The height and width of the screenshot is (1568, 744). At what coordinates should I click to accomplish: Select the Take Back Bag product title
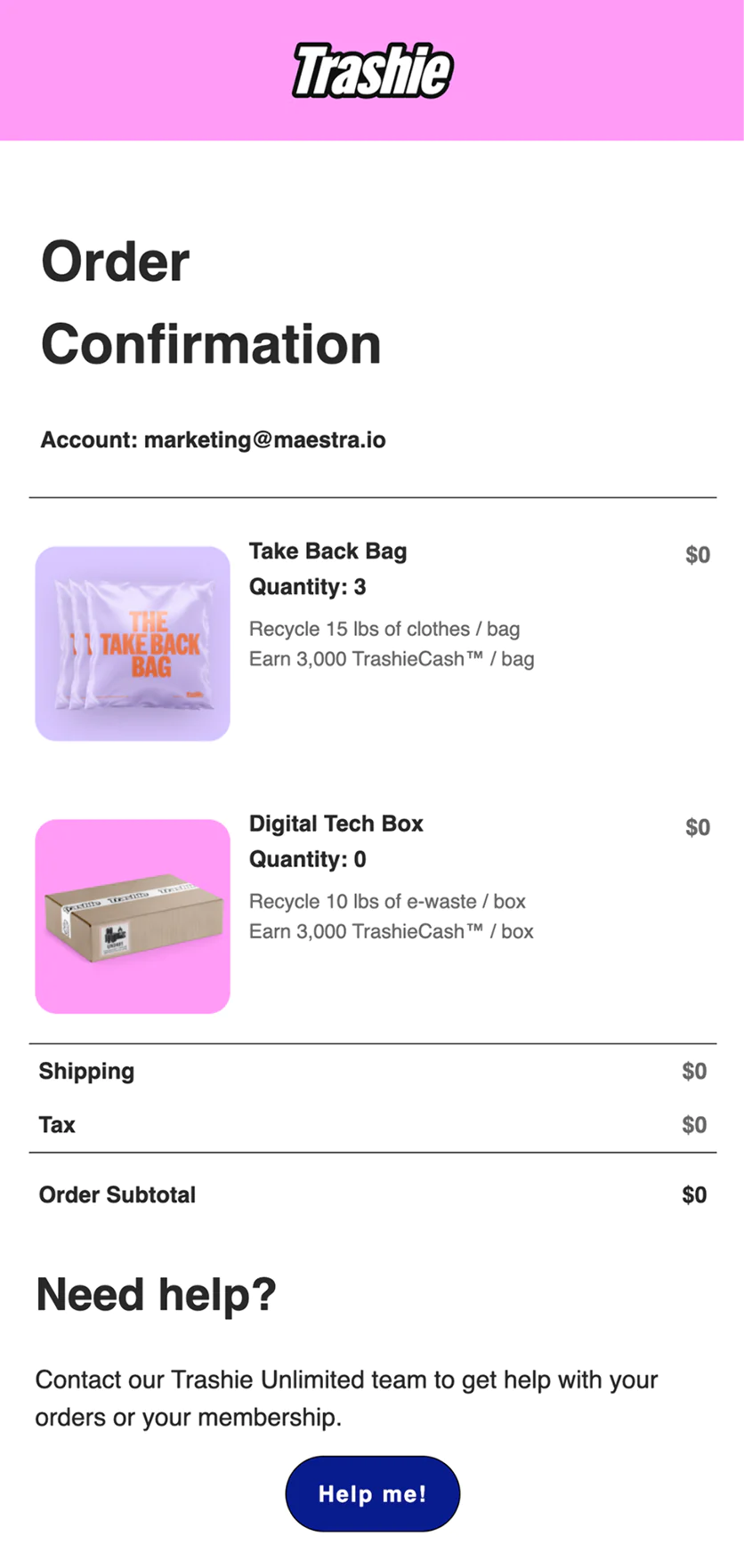328,551
